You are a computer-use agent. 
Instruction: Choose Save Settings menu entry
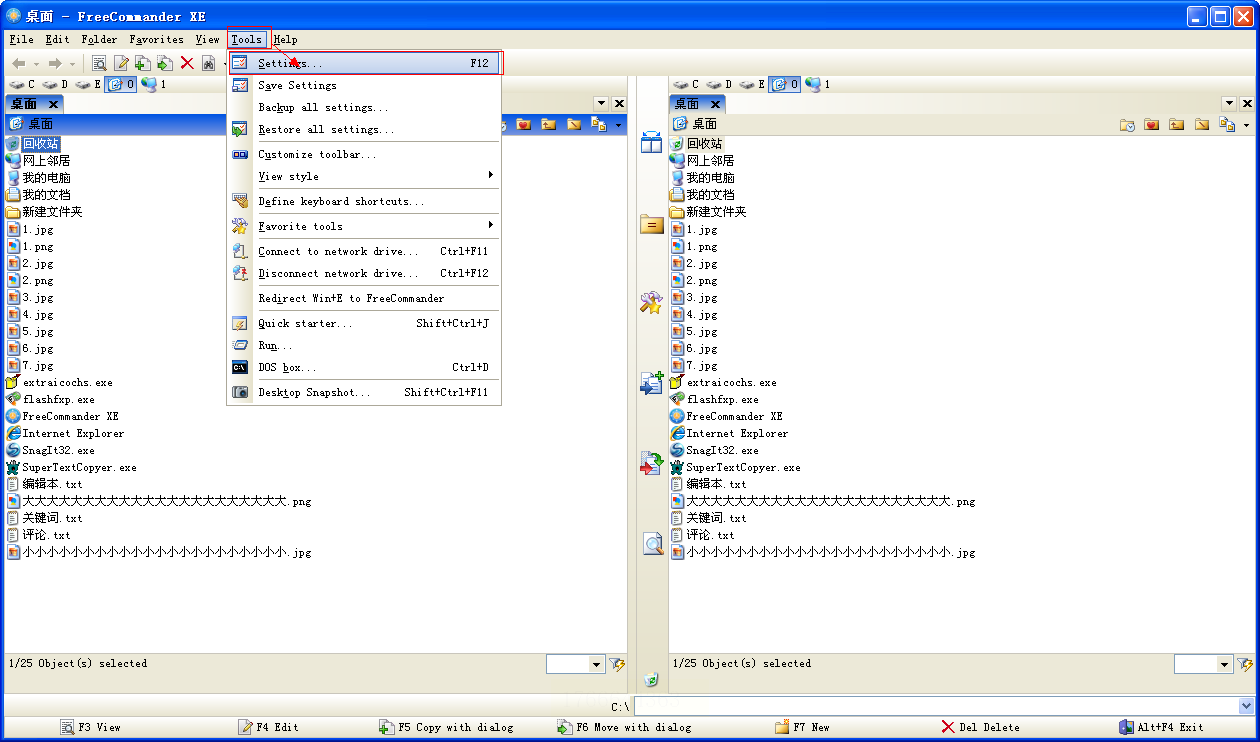(x=364, y=85)
